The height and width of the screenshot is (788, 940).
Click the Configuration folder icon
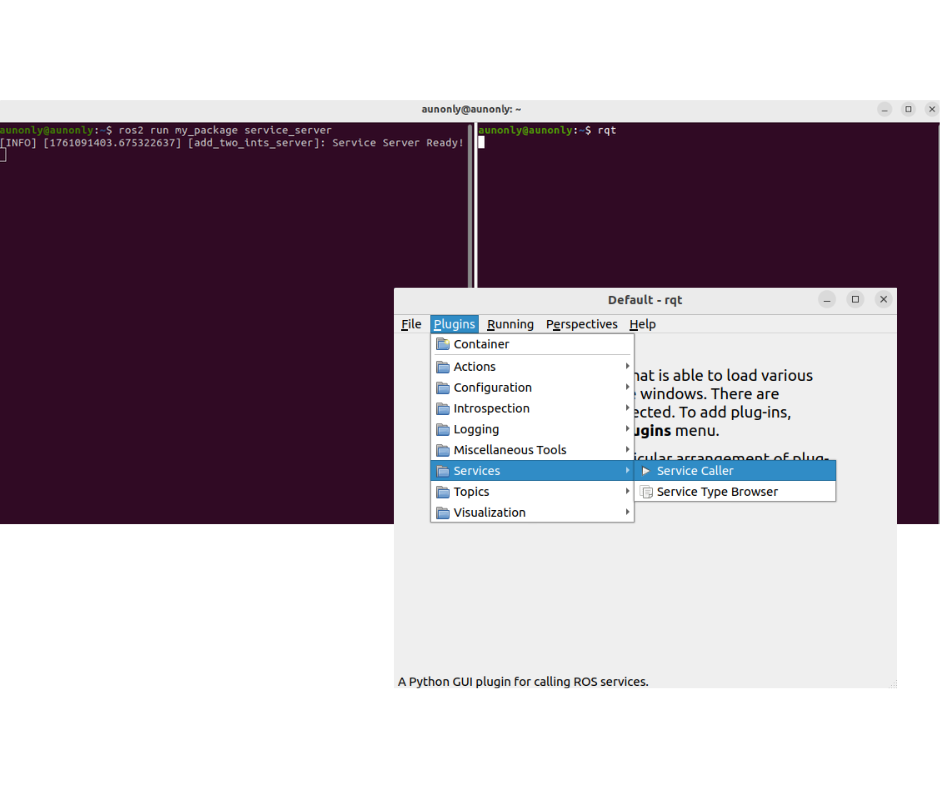coord(443,388)
